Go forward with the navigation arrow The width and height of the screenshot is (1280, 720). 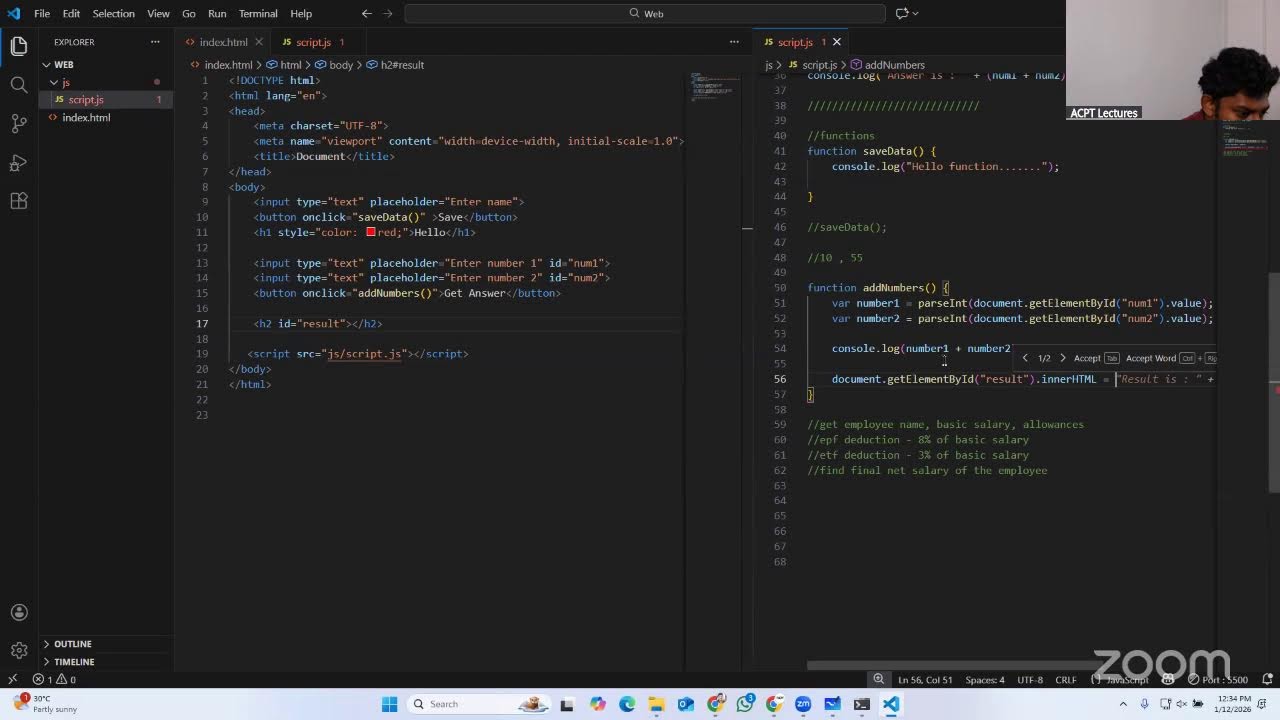pyautogui.click(x=389, y=13)
